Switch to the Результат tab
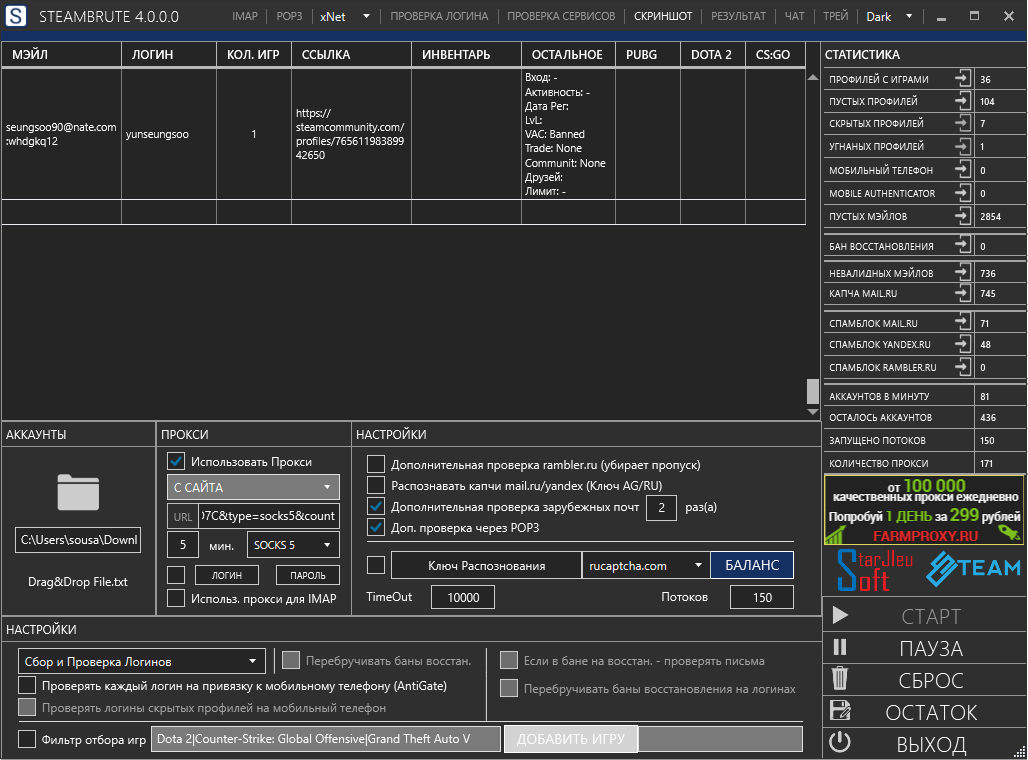 [738, 16]
